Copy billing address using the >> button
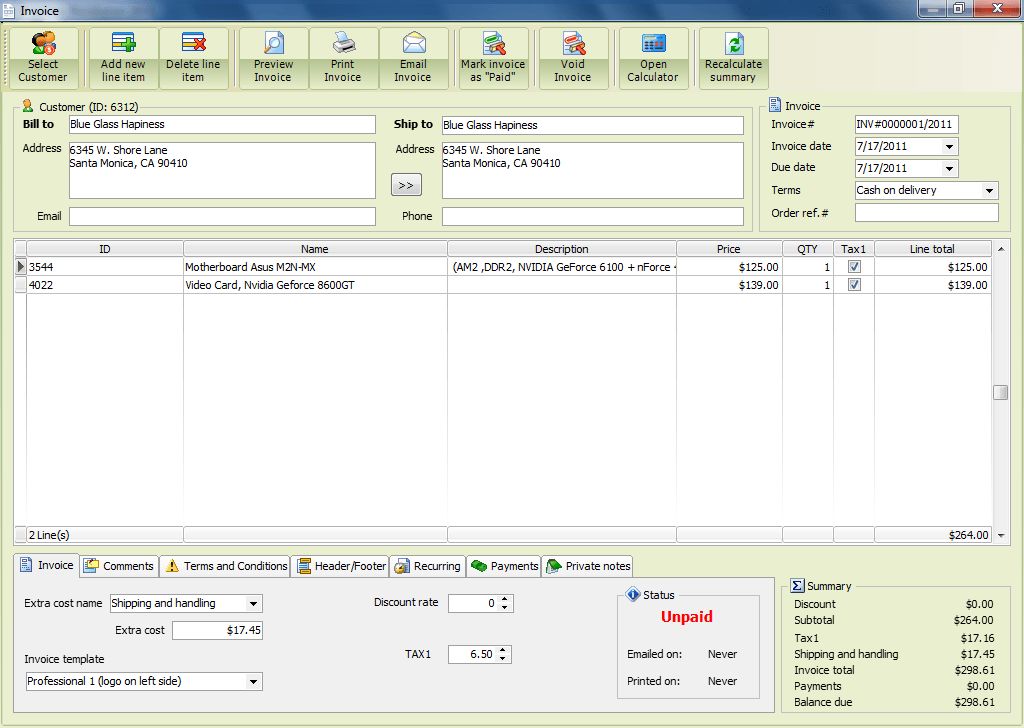 click(406, 184)
